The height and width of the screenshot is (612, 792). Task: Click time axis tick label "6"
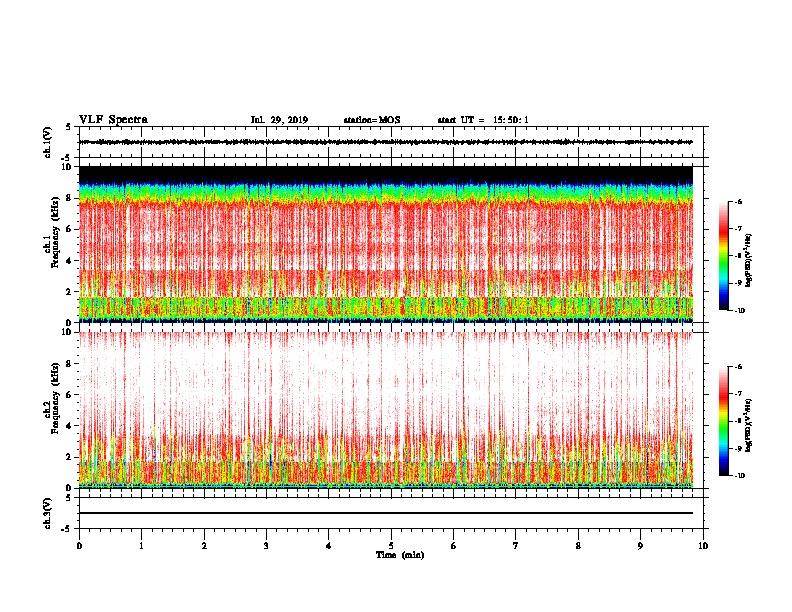(x=454, y=546)
